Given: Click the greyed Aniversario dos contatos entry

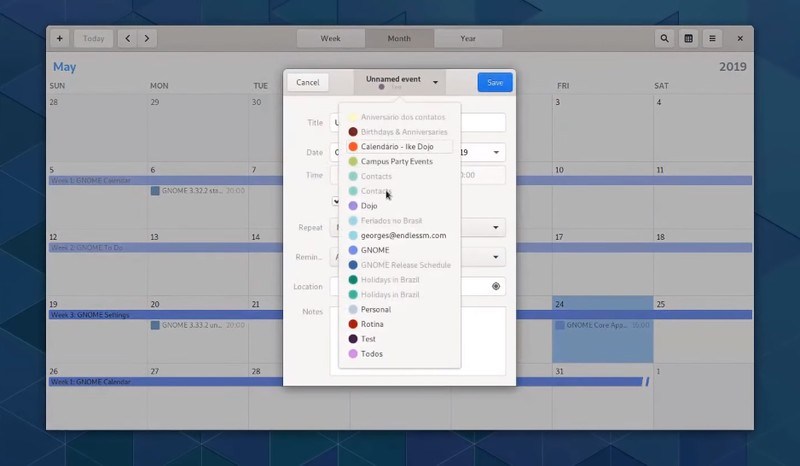Looking at the screenshot, I should click(x=399, y=117).
